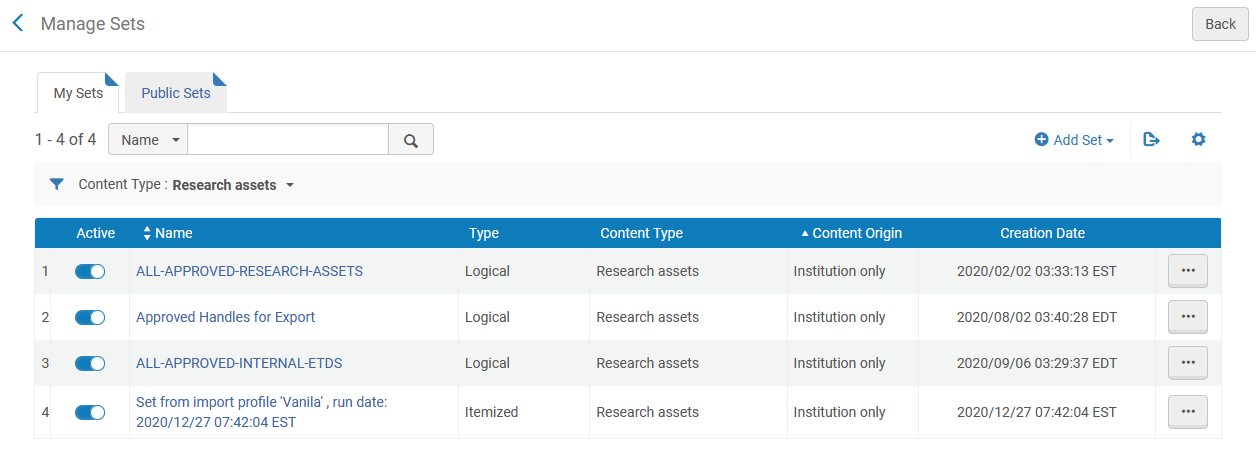The width and height of the screenshot is (1256, 472).
Task: Expand the Add Set dropdown
Action: point(1074,140)
